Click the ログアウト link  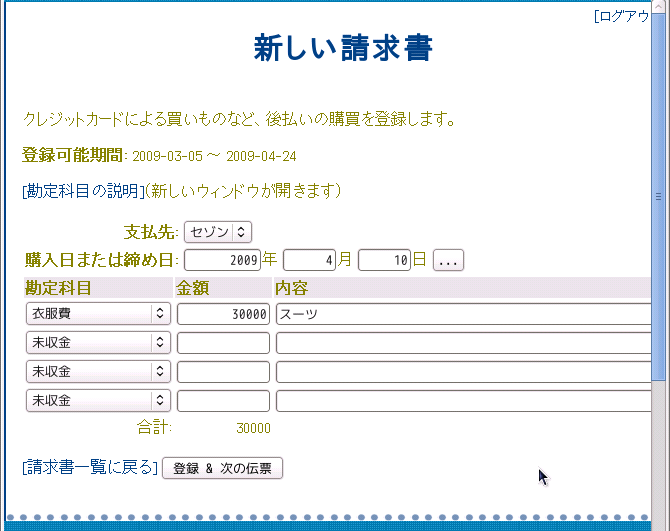(x=622, y=16)
